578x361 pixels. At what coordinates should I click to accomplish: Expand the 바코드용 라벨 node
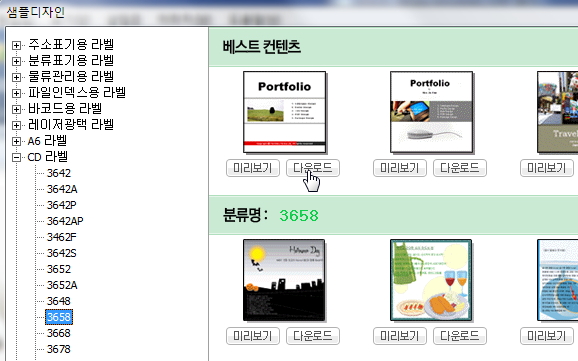click(x=16, y=109)
